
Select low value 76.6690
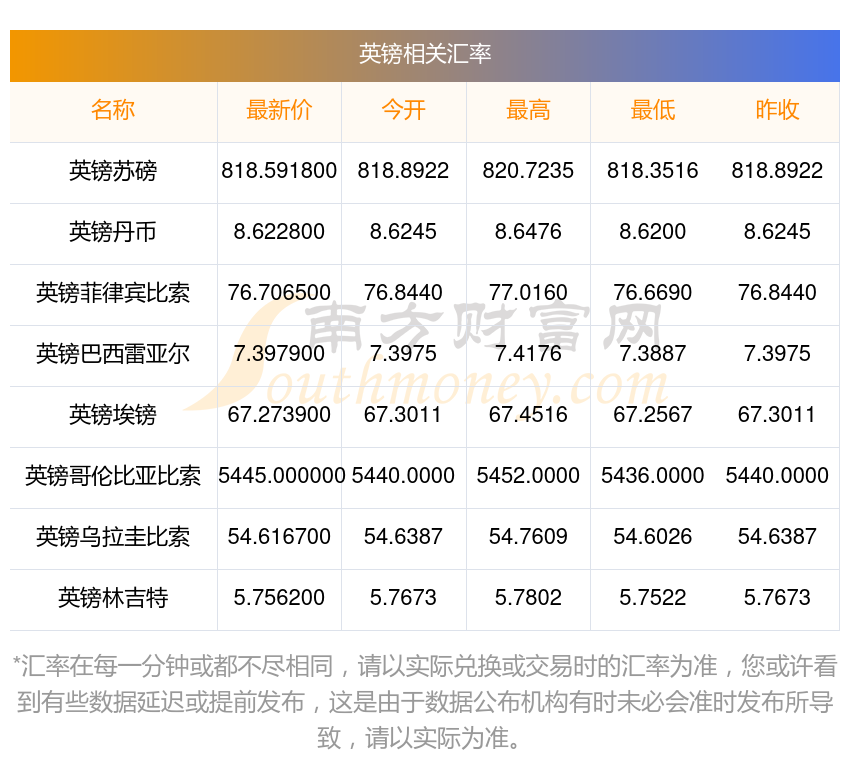653,293
